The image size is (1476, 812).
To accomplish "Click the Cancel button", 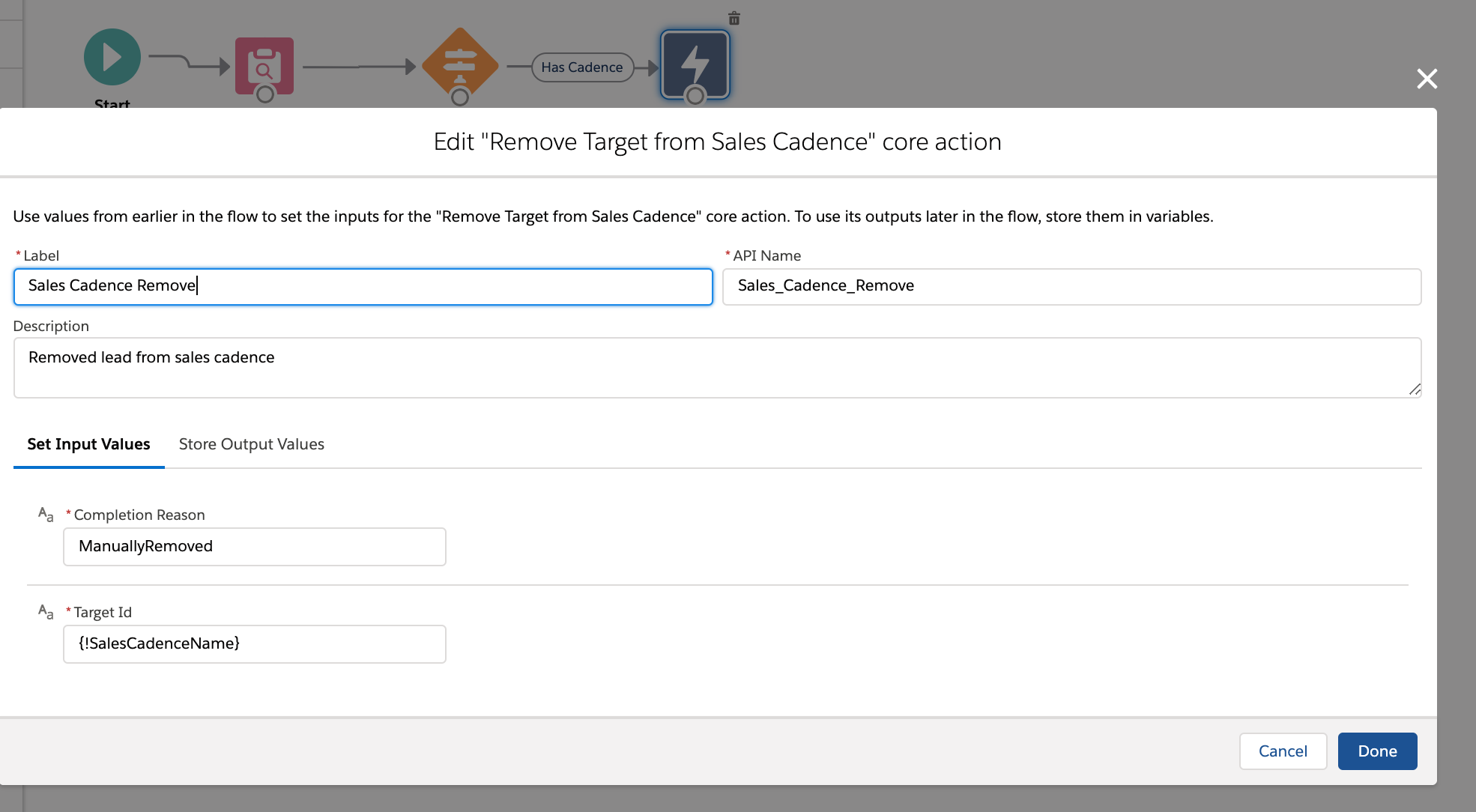I will click(1283, 751).
